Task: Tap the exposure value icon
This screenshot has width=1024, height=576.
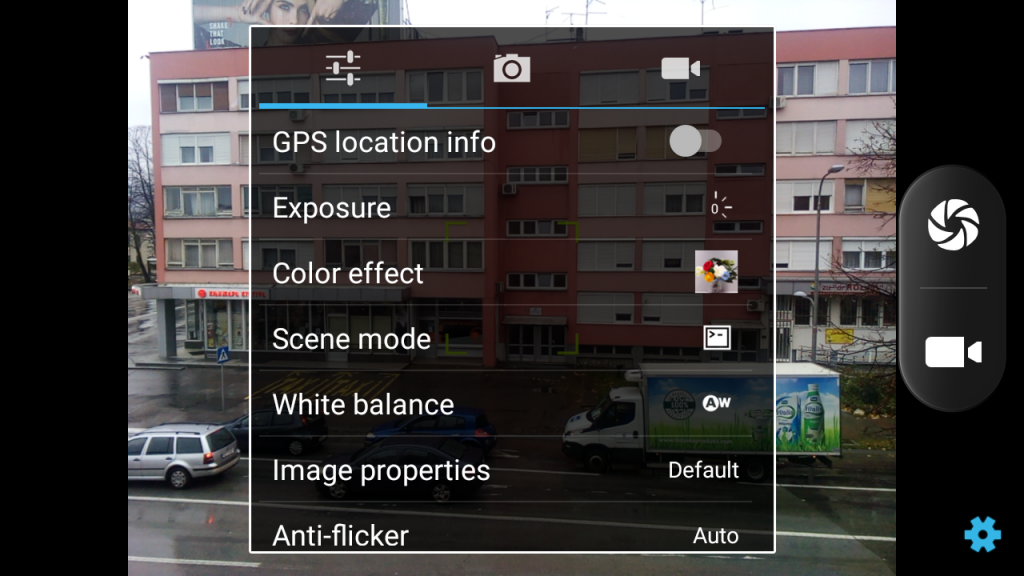Action: coord(720,206)
